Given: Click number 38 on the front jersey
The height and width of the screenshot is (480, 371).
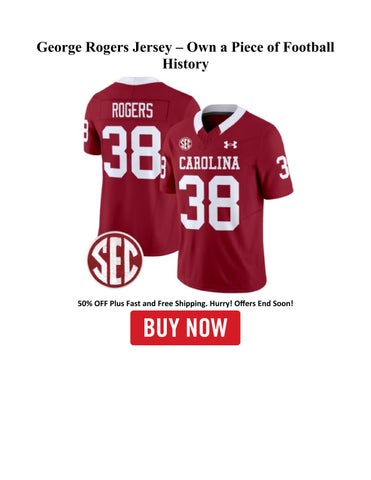Looking at the screenshot, I should [209, 203].
